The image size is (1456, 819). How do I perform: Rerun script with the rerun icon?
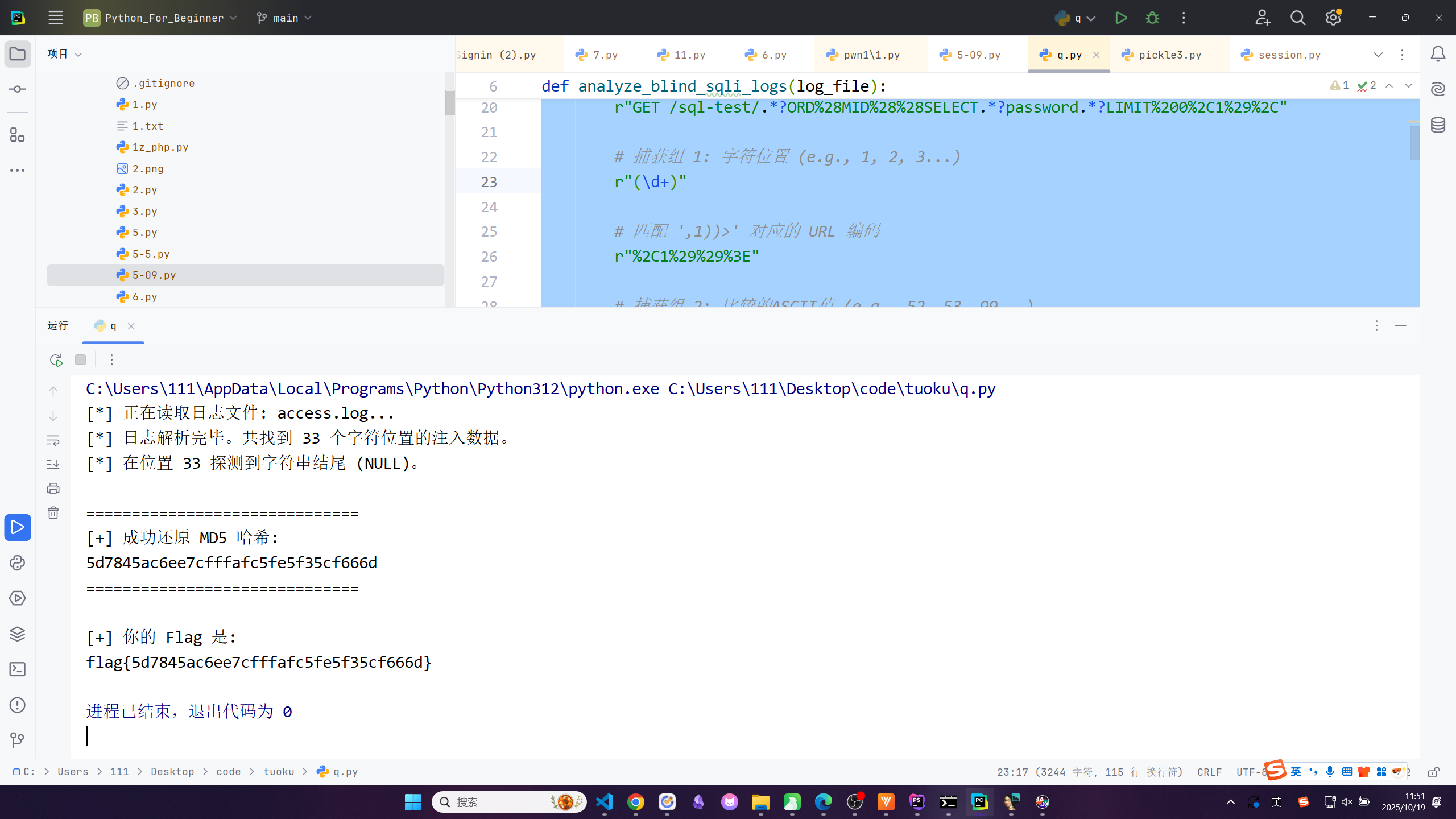pos(56,360)
